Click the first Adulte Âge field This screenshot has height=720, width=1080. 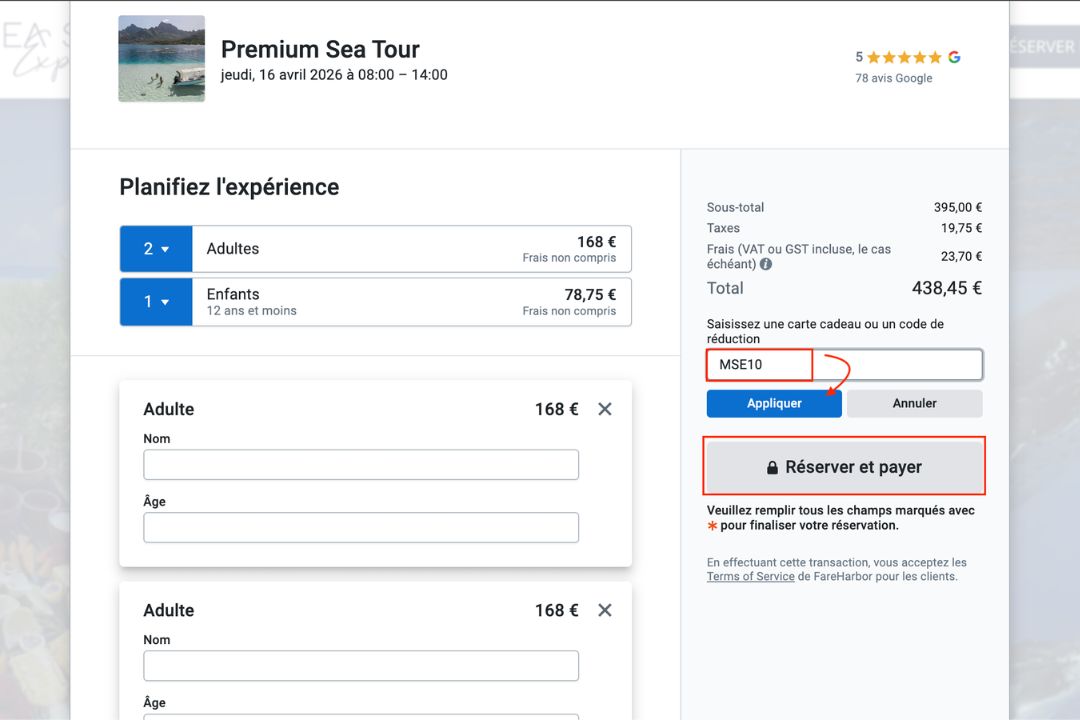click(x=361, y=528)
